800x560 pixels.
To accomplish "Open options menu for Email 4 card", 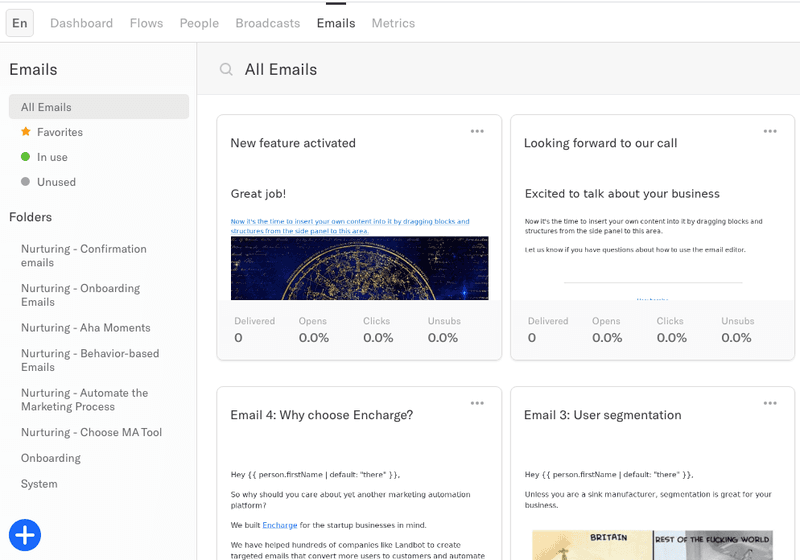I will click(x=477, y=403).
